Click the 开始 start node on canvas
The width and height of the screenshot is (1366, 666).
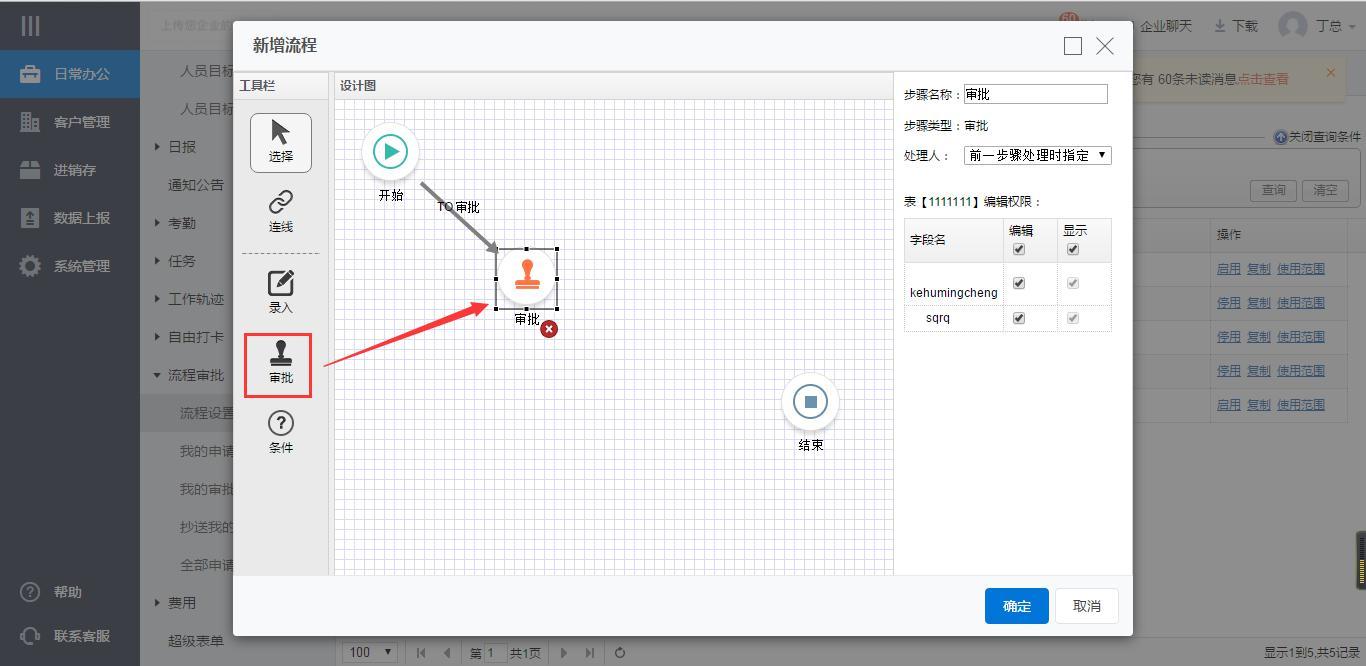click(390, 152)
